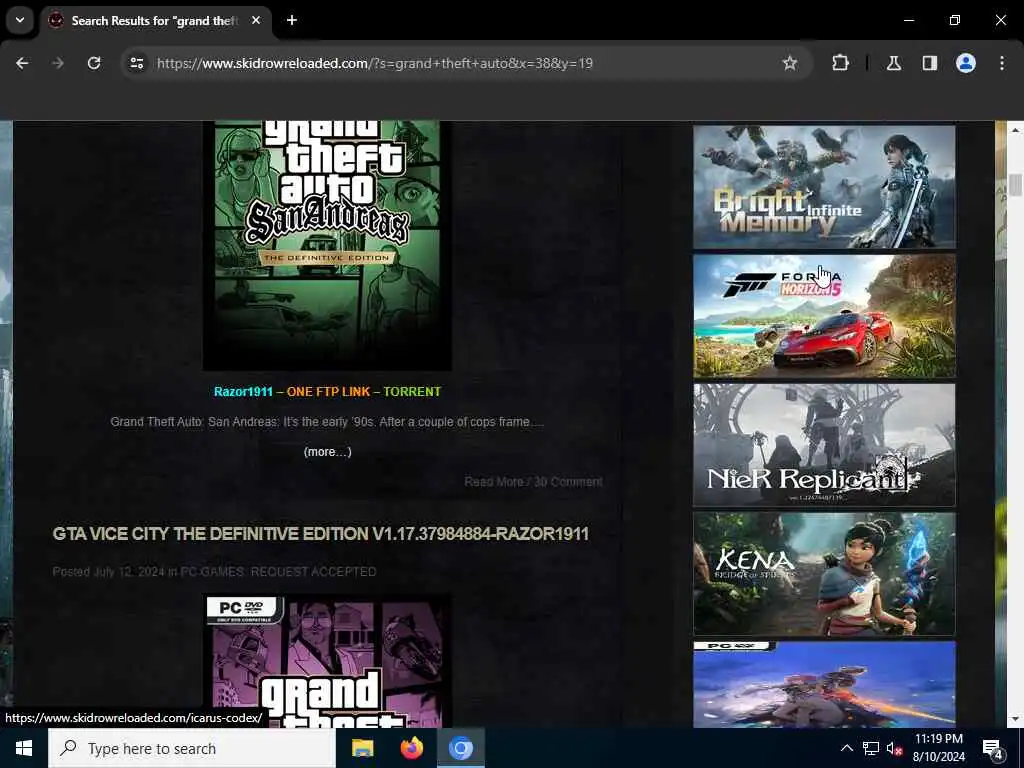Click the Posted July 12, 2024 text
This screenshot has height=768, width=1024.
coord(108,571)
